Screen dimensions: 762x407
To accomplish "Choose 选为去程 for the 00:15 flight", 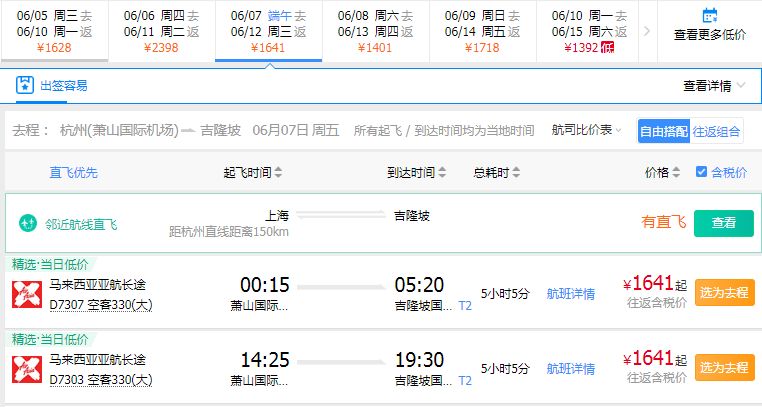I will (x=724, y=292).
